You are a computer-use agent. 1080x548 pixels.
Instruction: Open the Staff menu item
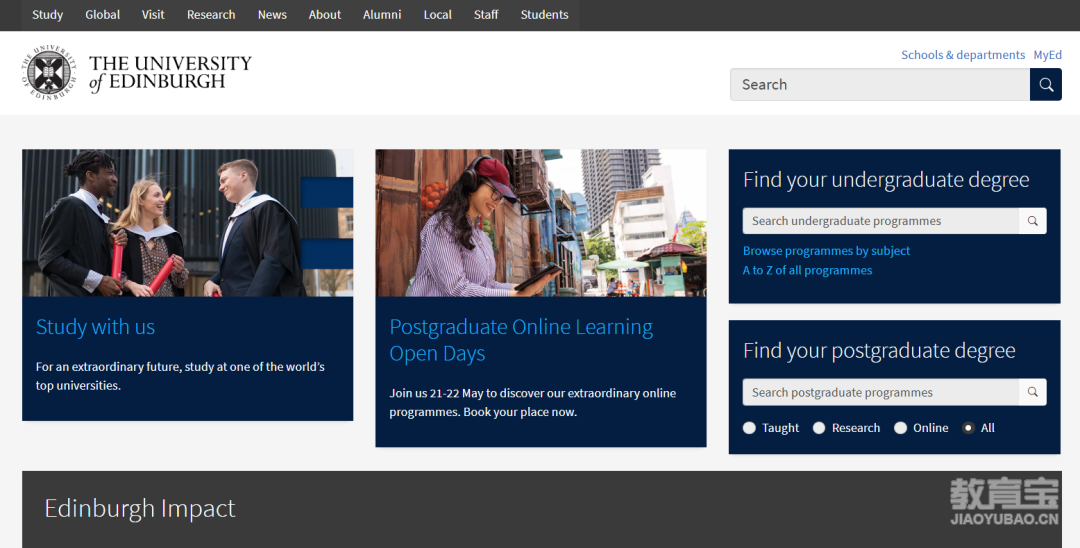point(486,14)
